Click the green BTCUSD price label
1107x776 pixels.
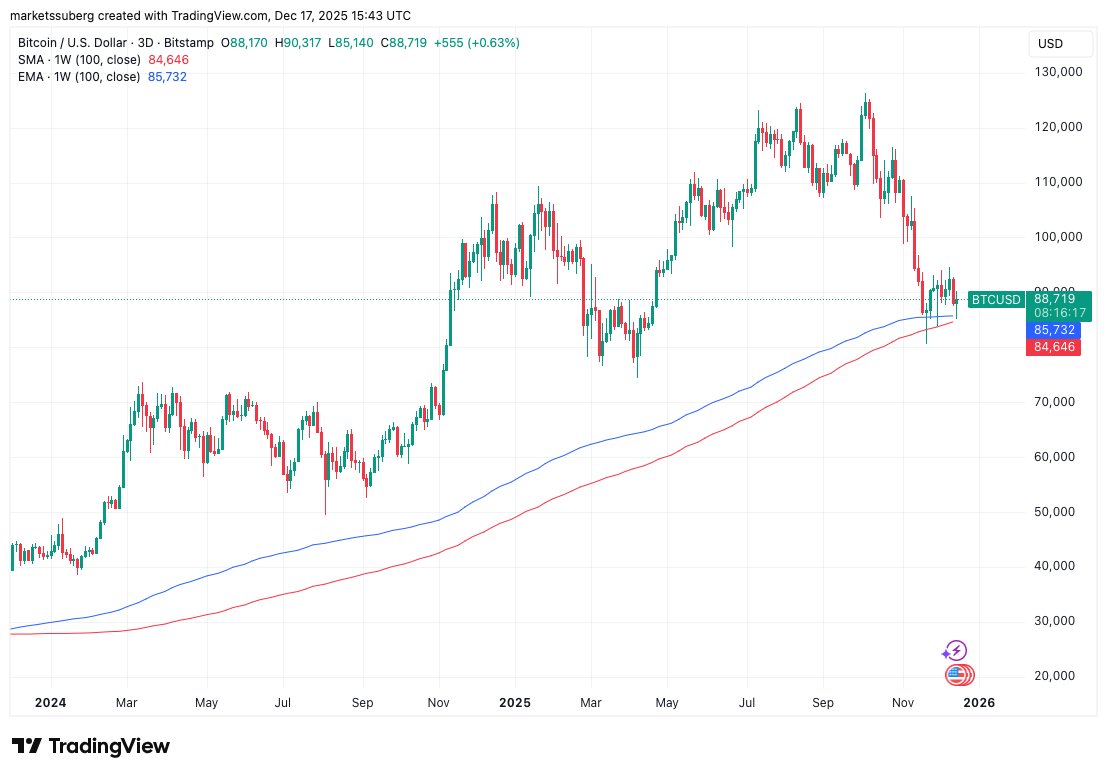(x=996, y=299)
